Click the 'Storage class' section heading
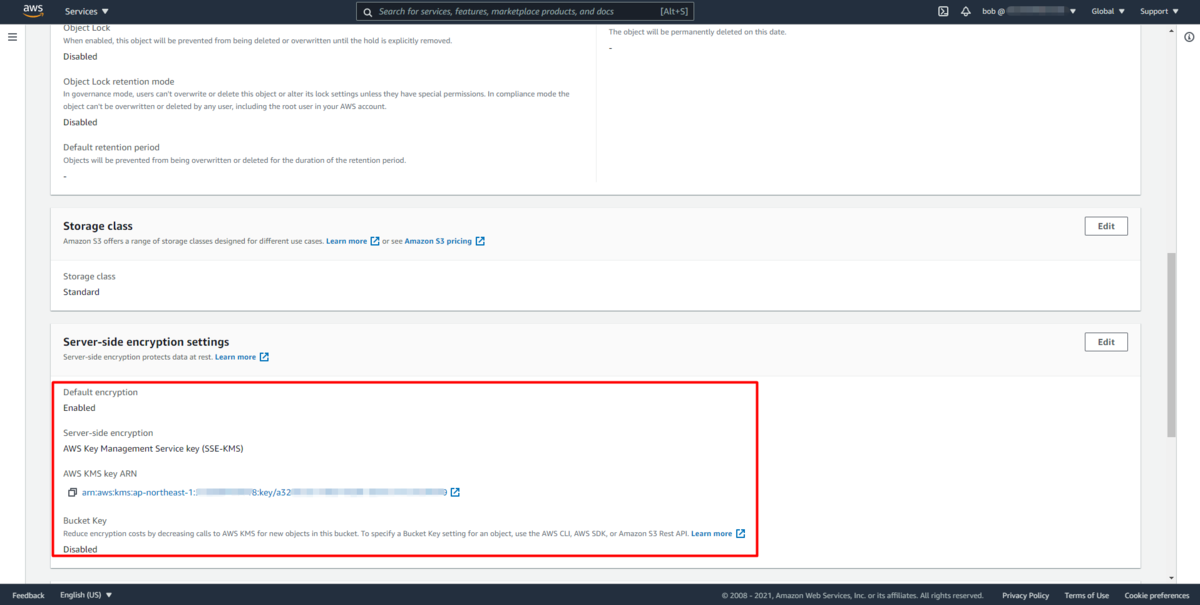The width and height of the screenshot is (1200, 605). [x=98, y=226]
